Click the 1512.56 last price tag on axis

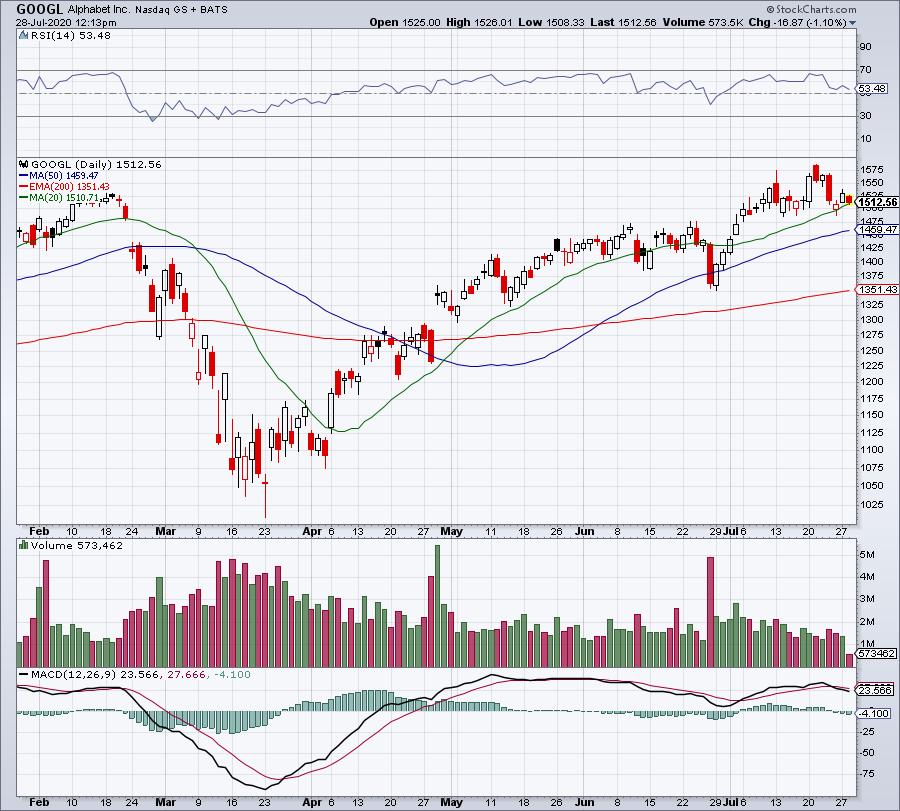coord(878,202)
